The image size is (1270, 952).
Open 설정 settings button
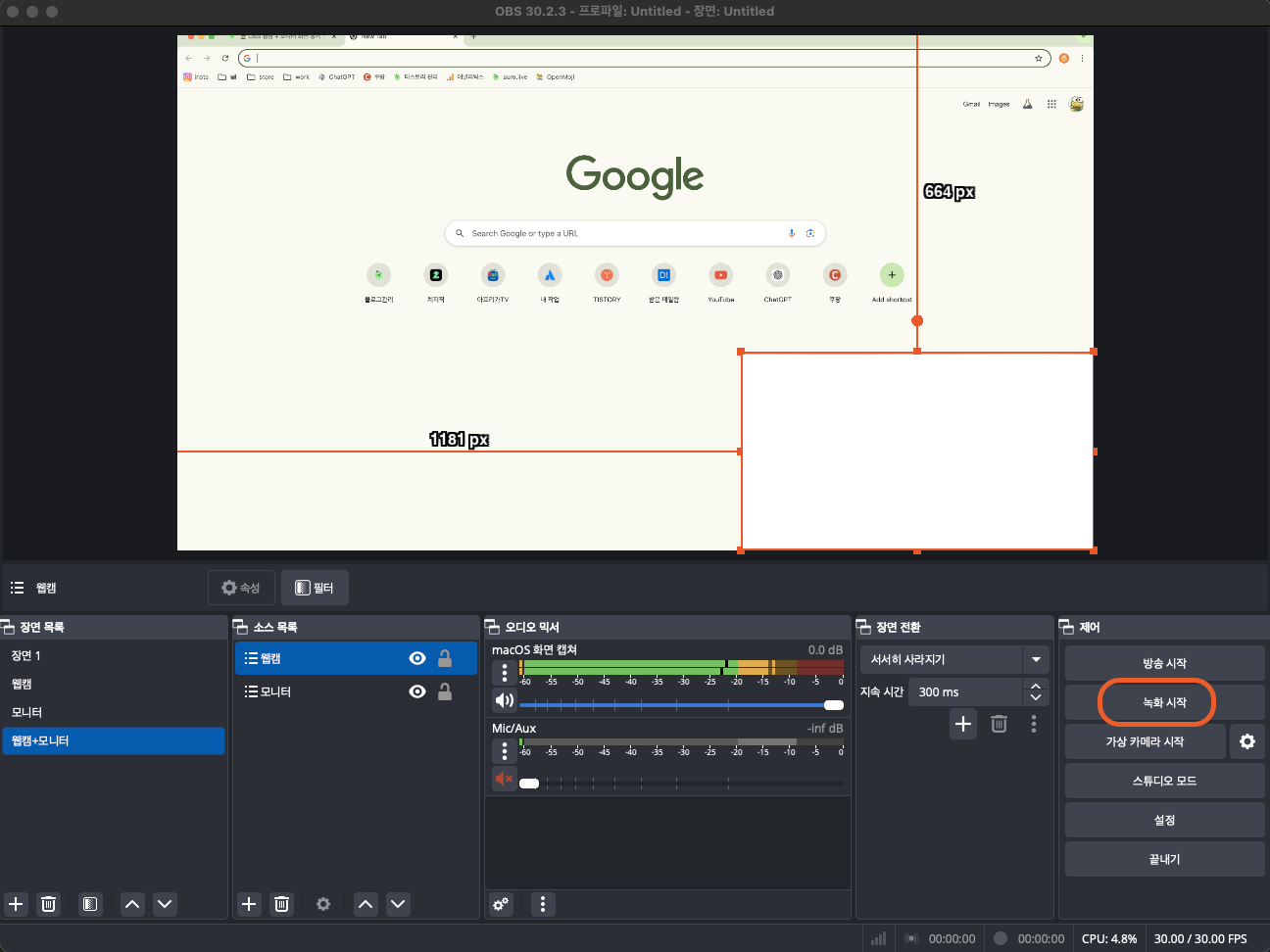point(1165,820)
